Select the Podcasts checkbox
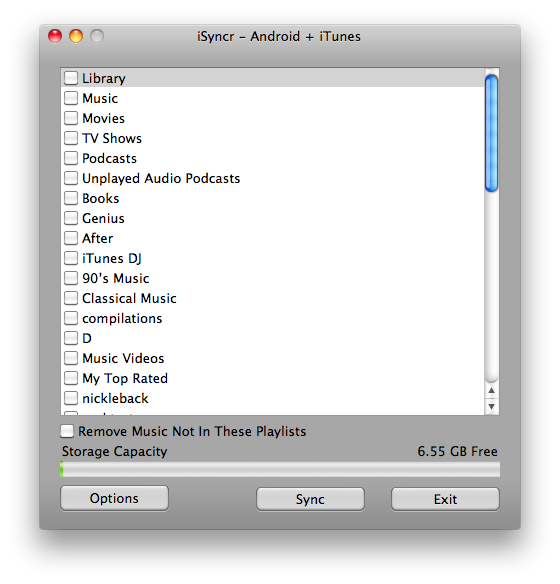560x584 pixels. pyautogui.click(x=71, y=158)
